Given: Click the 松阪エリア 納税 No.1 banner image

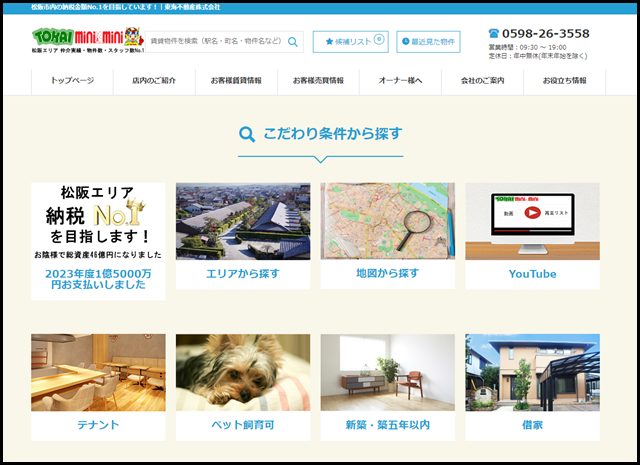Looking at the screenshot, I should (98, 221).
